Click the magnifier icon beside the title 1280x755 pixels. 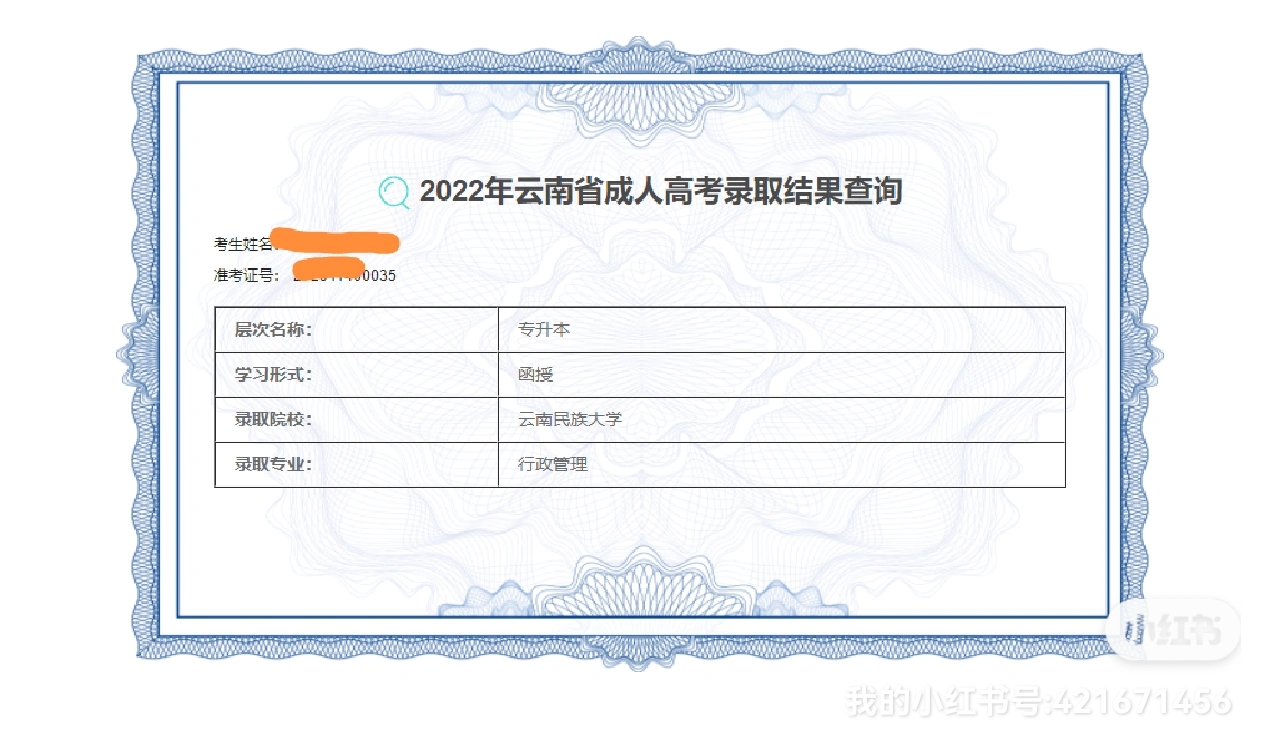(x=395, y=192)
